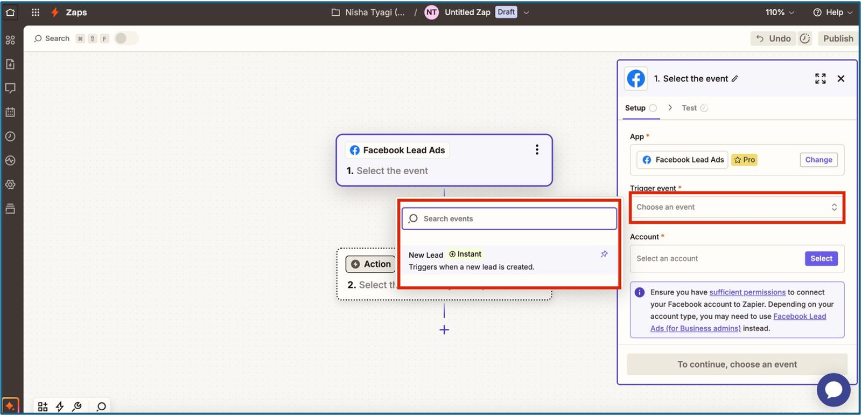The width and height of the screenshot is (862, 416).
Task: Open the home icon in top-left corner
Action: (10, 12)
